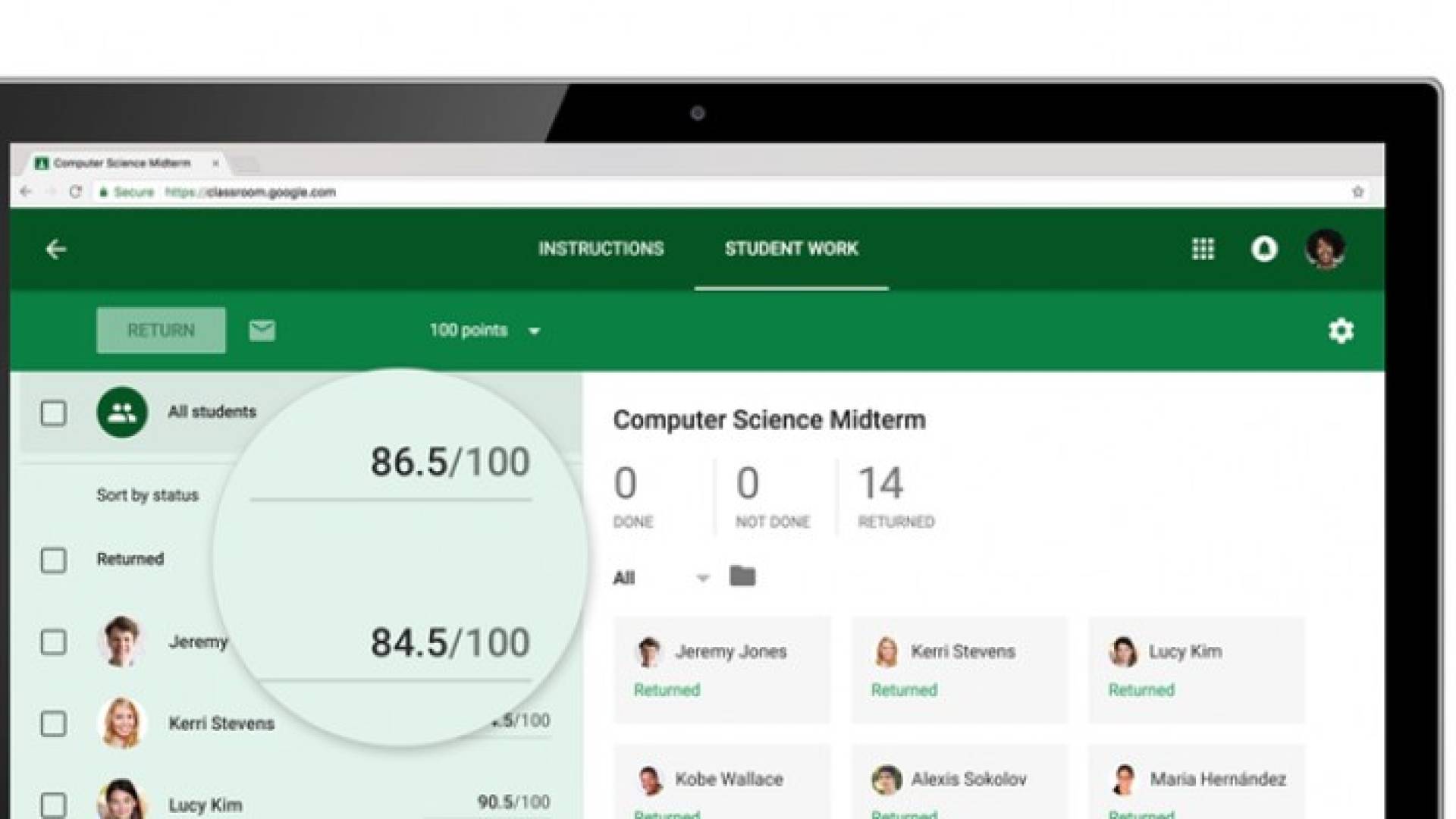This screenshot has height=819, width=1456.
Task: Open the notifications bell icon
Action: (1263, 249)
